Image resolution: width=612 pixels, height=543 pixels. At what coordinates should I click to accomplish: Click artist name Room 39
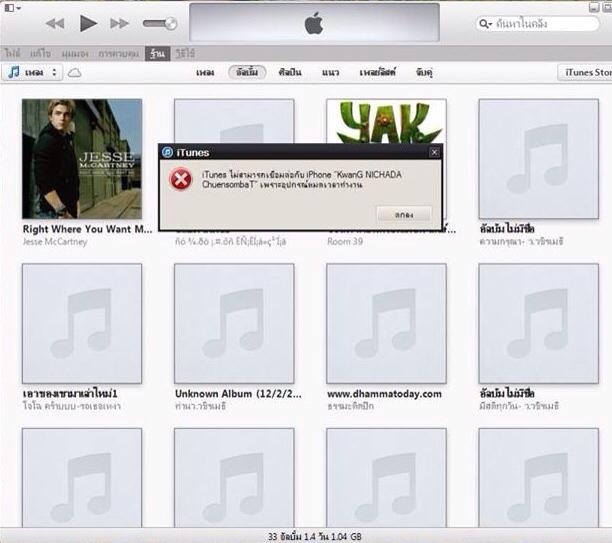345,242
